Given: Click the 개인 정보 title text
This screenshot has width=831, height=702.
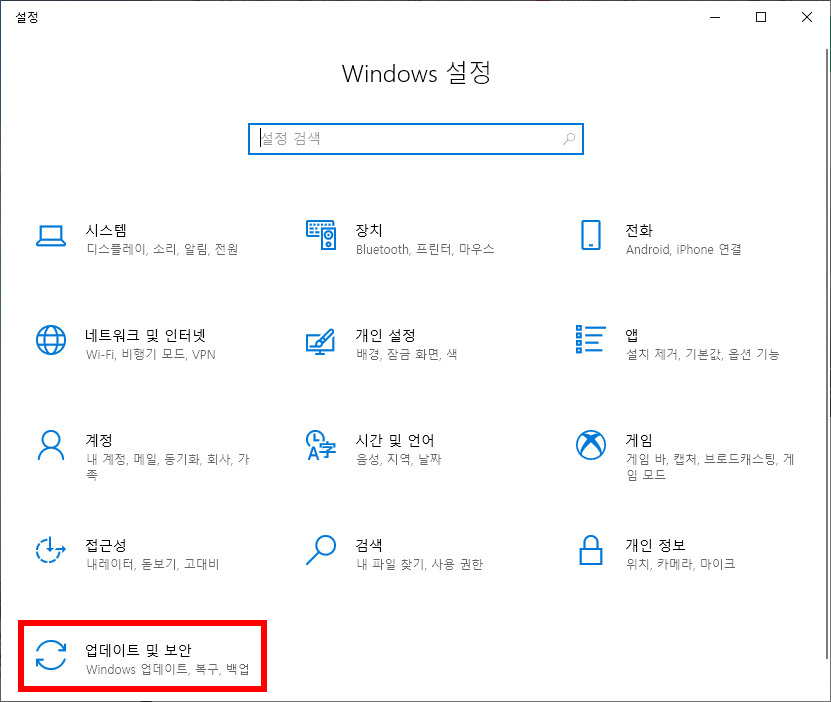Looking at the screenshot, I should [x=656, y=545].
